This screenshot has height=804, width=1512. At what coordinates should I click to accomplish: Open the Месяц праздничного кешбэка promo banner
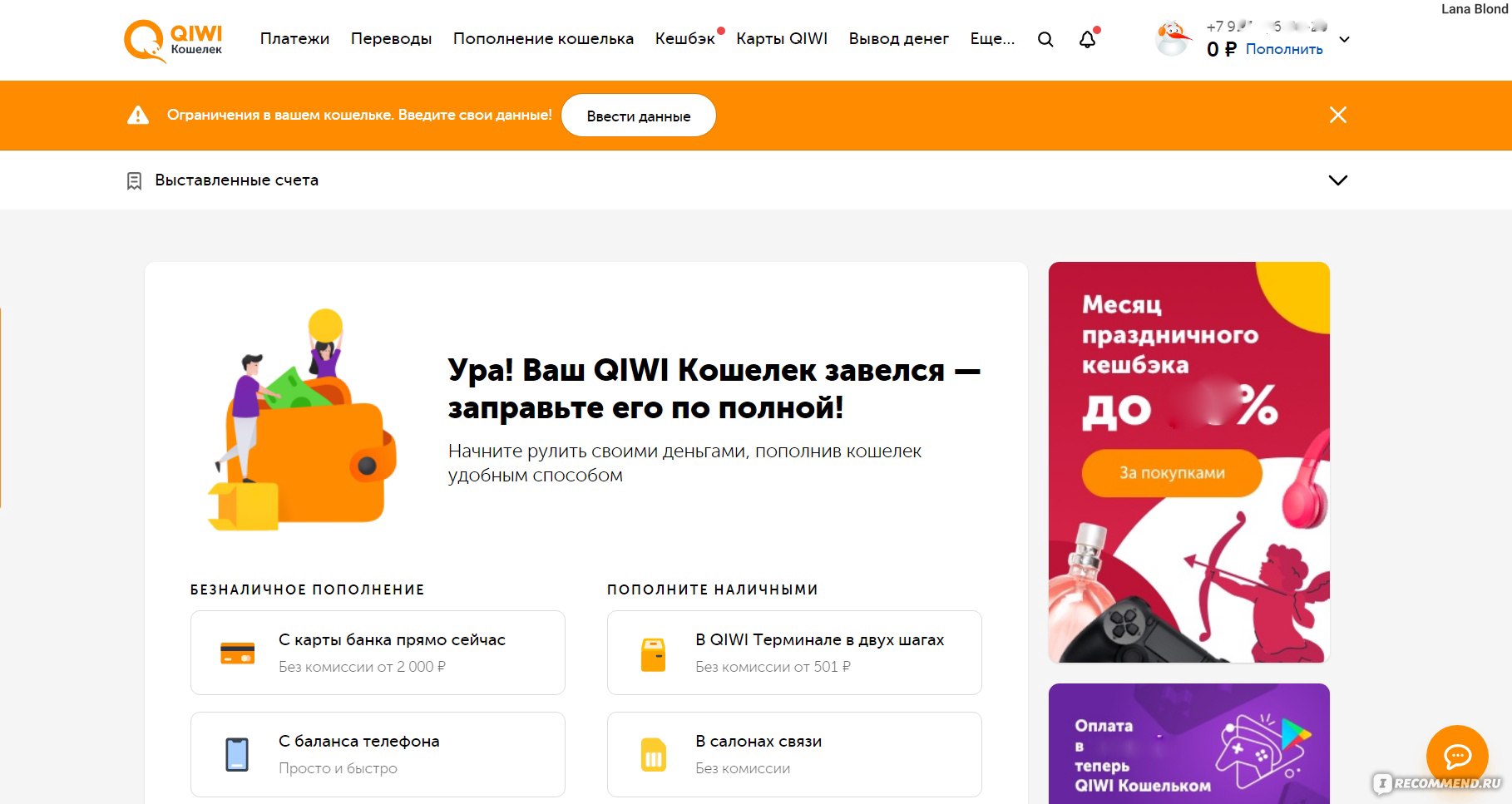[x=1188, y=462]
